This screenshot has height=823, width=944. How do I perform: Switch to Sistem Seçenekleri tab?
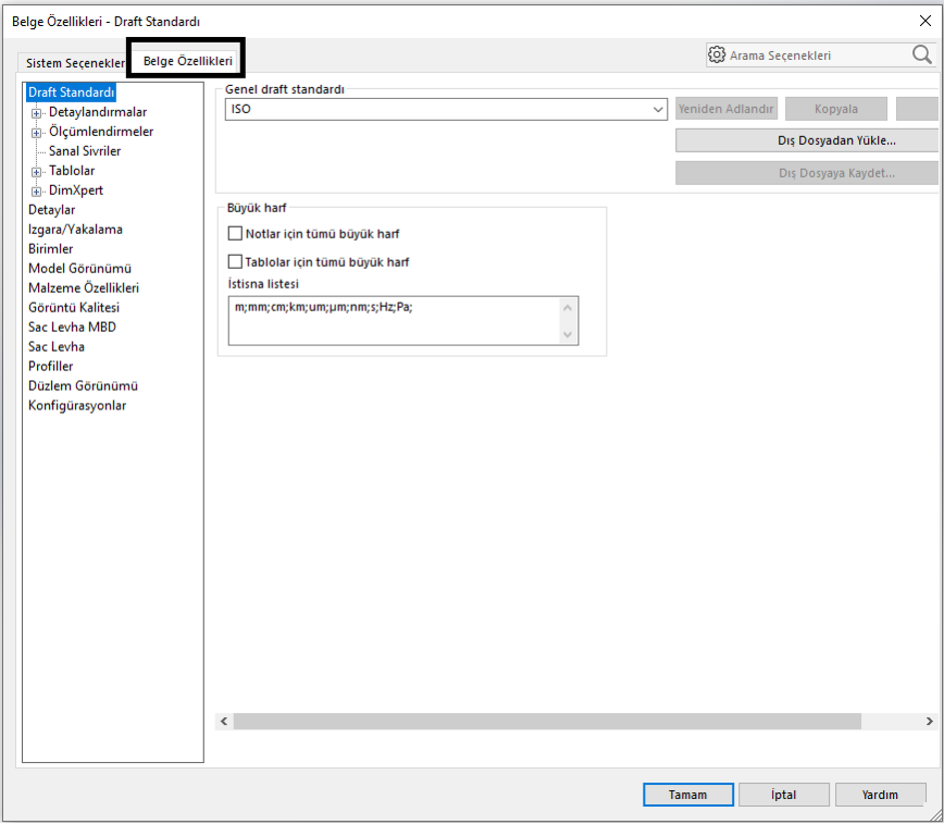point(74,62)
